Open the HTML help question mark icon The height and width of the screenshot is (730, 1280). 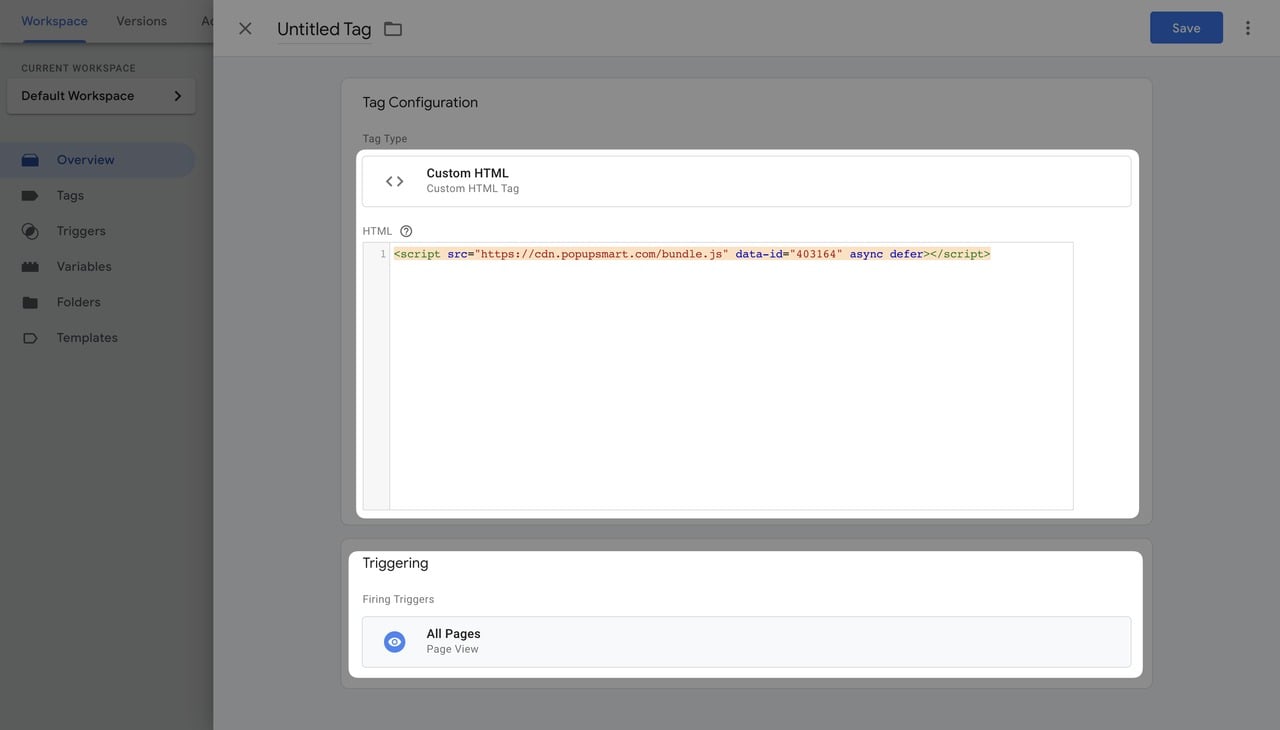pos(406,231)
